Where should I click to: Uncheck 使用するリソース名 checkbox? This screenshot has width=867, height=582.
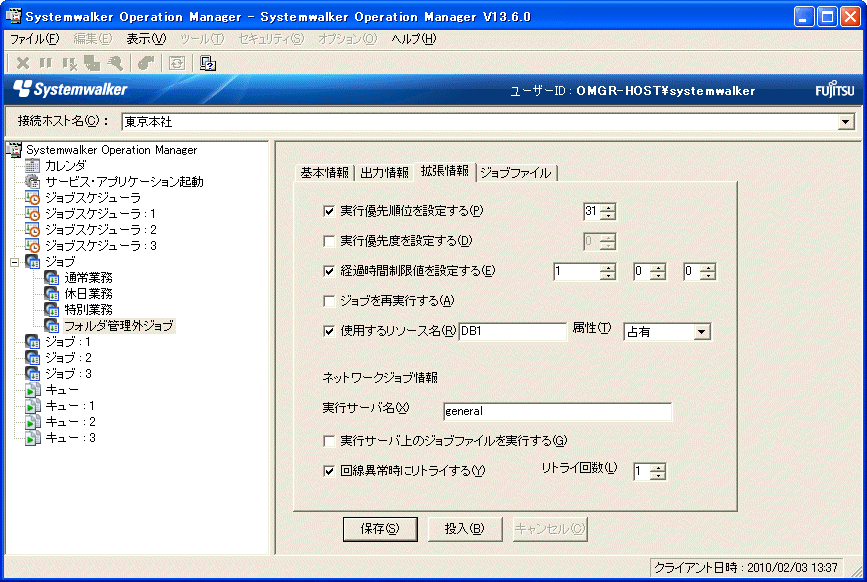point(329,331)
